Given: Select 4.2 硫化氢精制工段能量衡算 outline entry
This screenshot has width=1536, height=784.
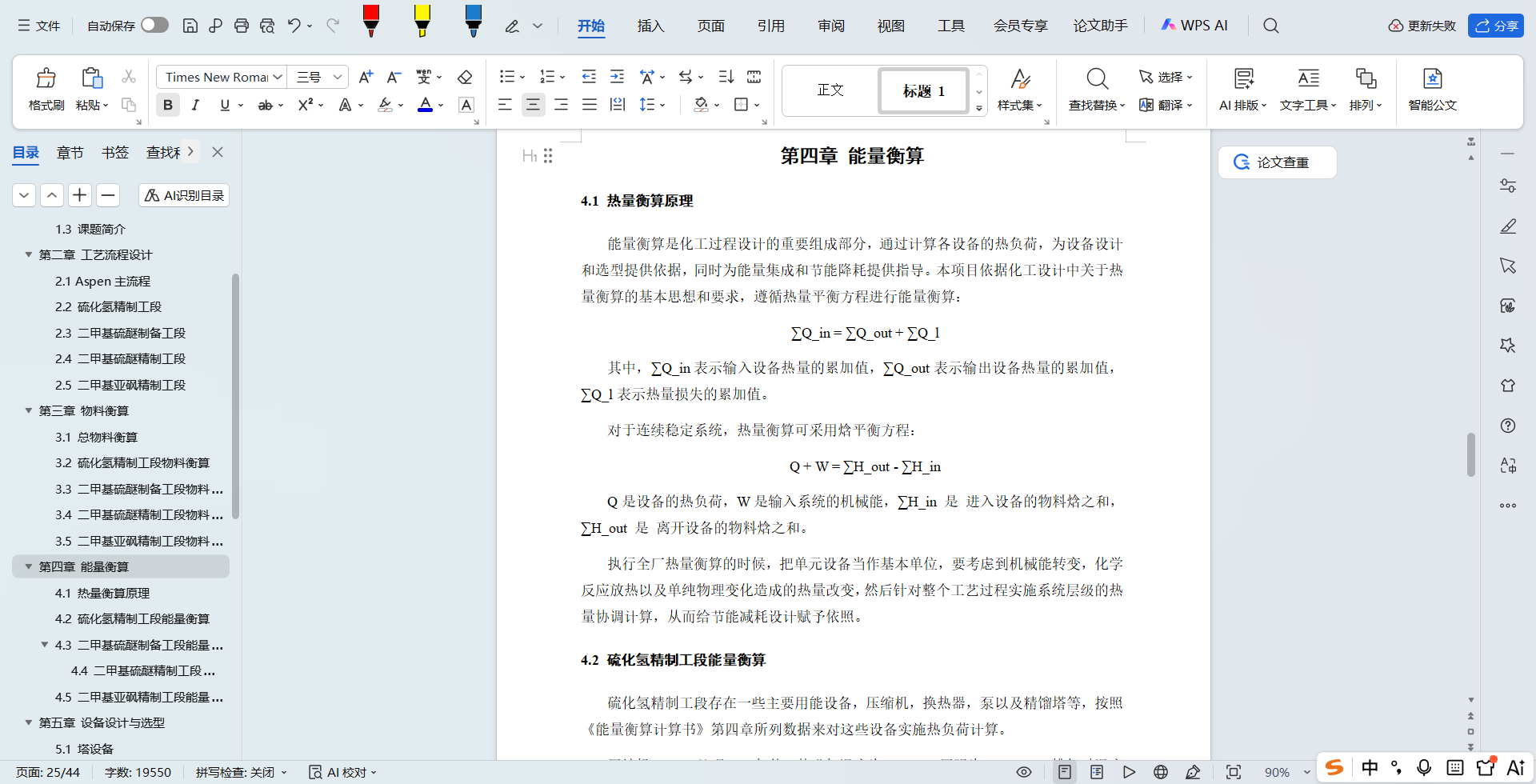Looking at the screenshot, I should (x=131, y=618).
